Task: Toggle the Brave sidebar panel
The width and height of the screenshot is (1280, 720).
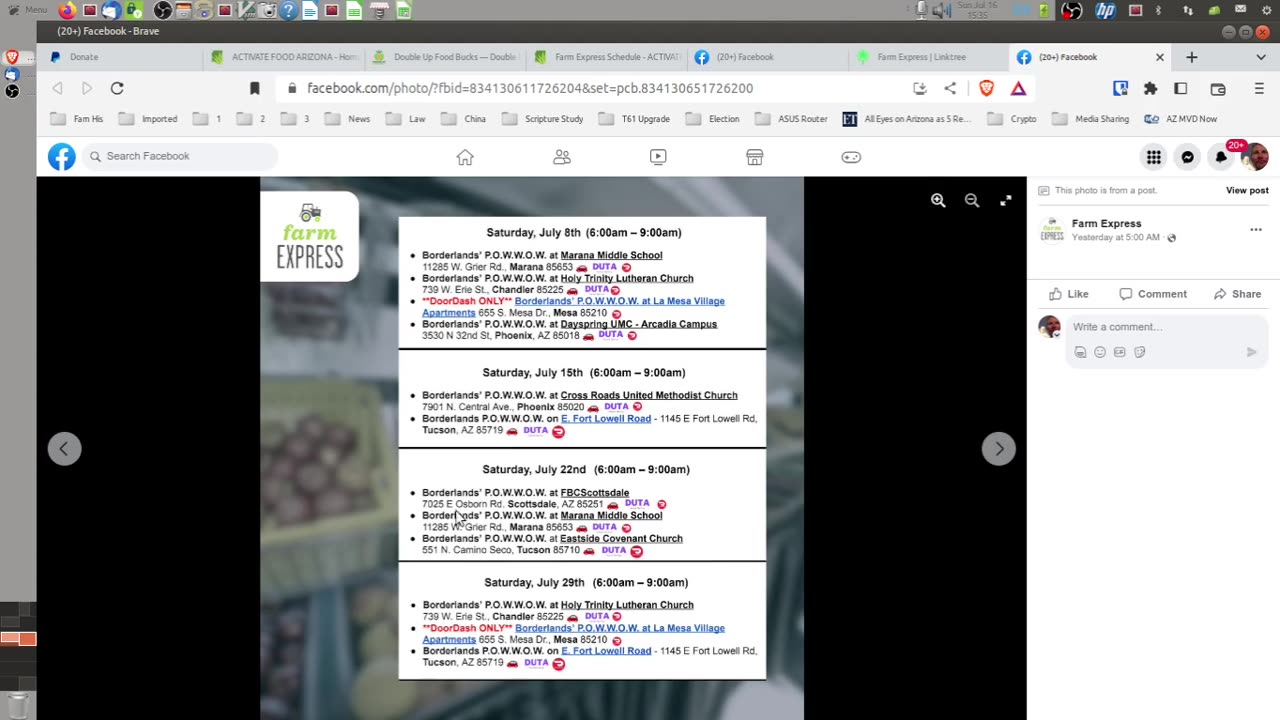Action: (x=1181, y=88)
